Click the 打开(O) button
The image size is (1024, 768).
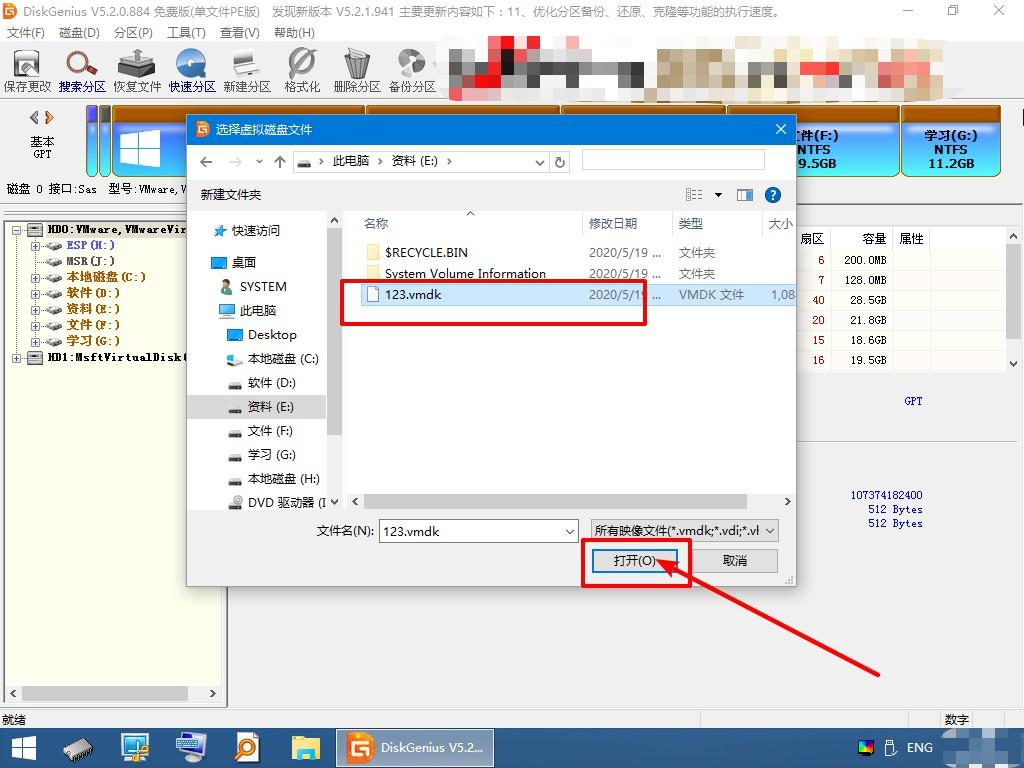(634, 560)
